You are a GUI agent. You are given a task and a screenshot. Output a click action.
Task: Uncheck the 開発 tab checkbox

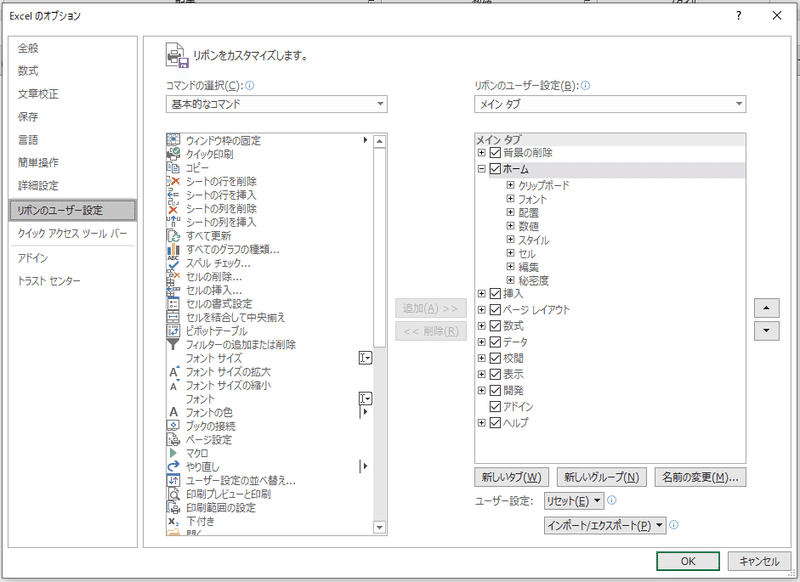[495, 390]
